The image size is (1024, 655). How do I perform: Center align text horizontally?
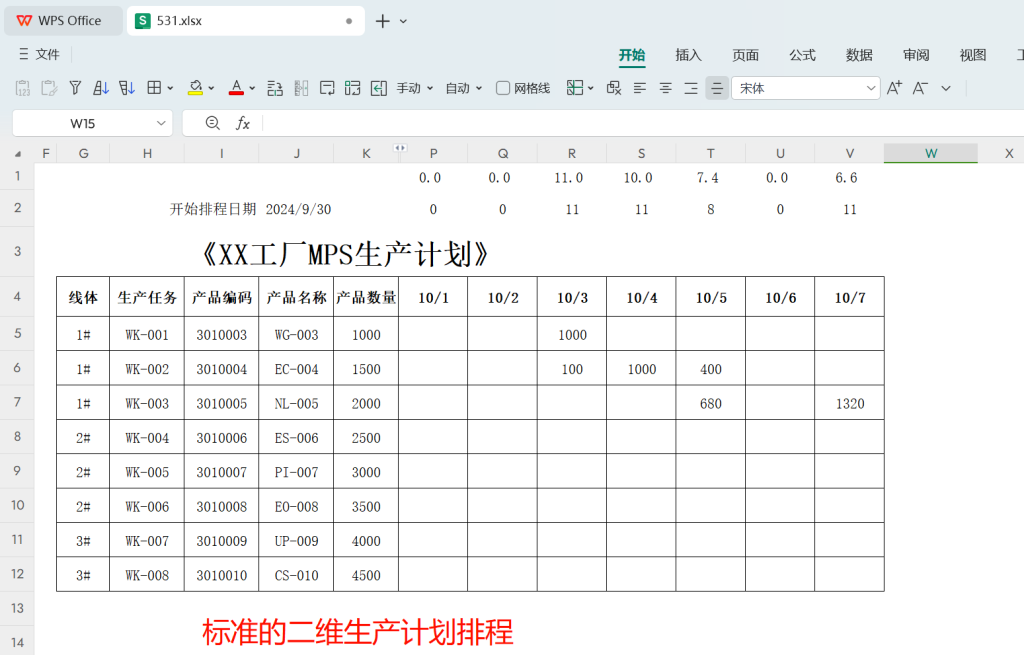665,88
